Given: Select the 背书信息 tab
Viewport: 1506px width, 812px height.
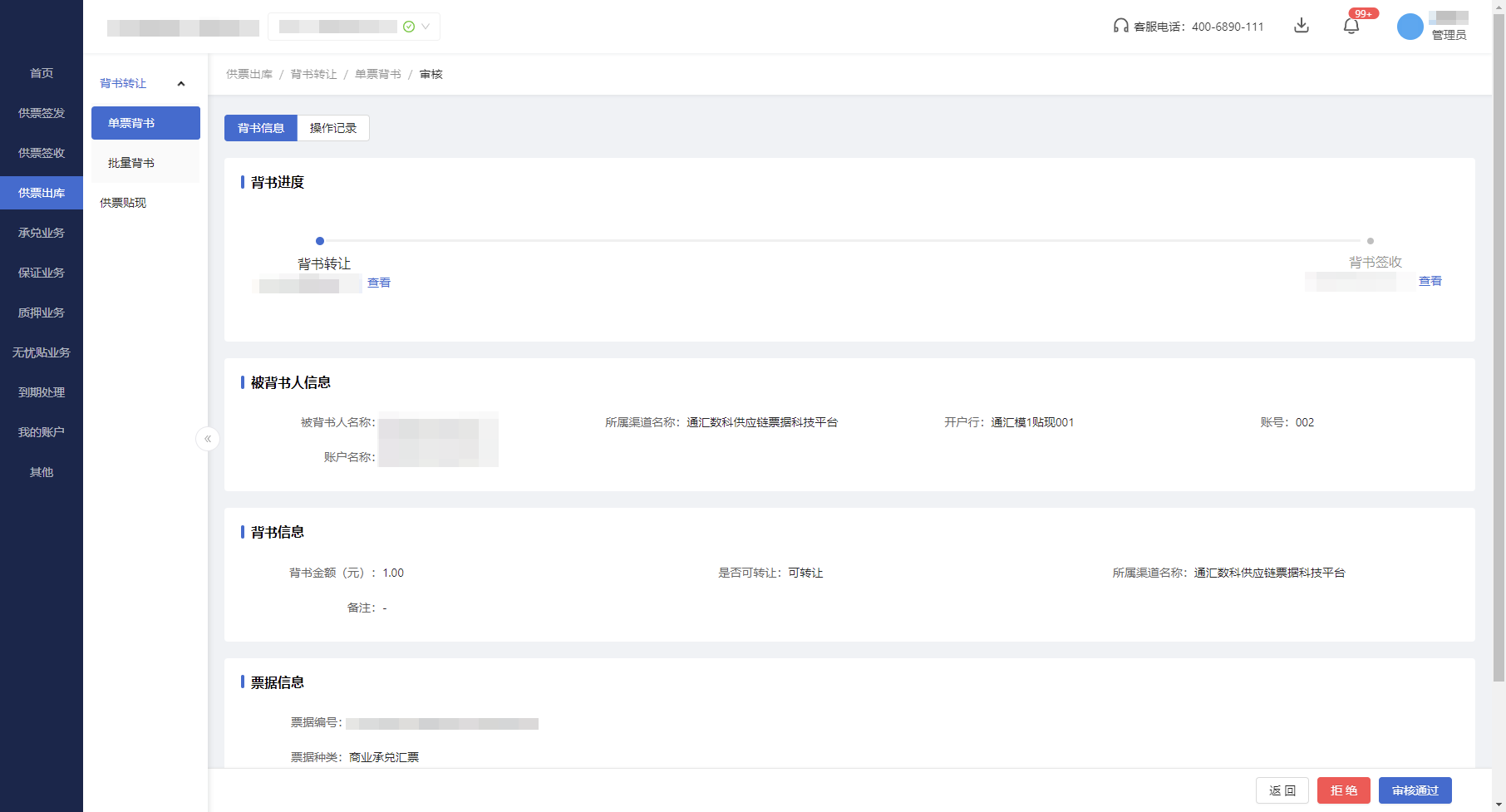Looking at the screenshot, I should point(261,128).
